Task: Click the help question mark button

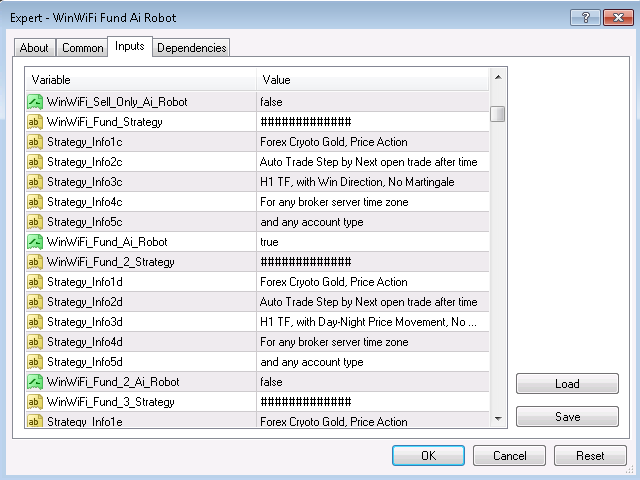Action: [x=585, y=18]
